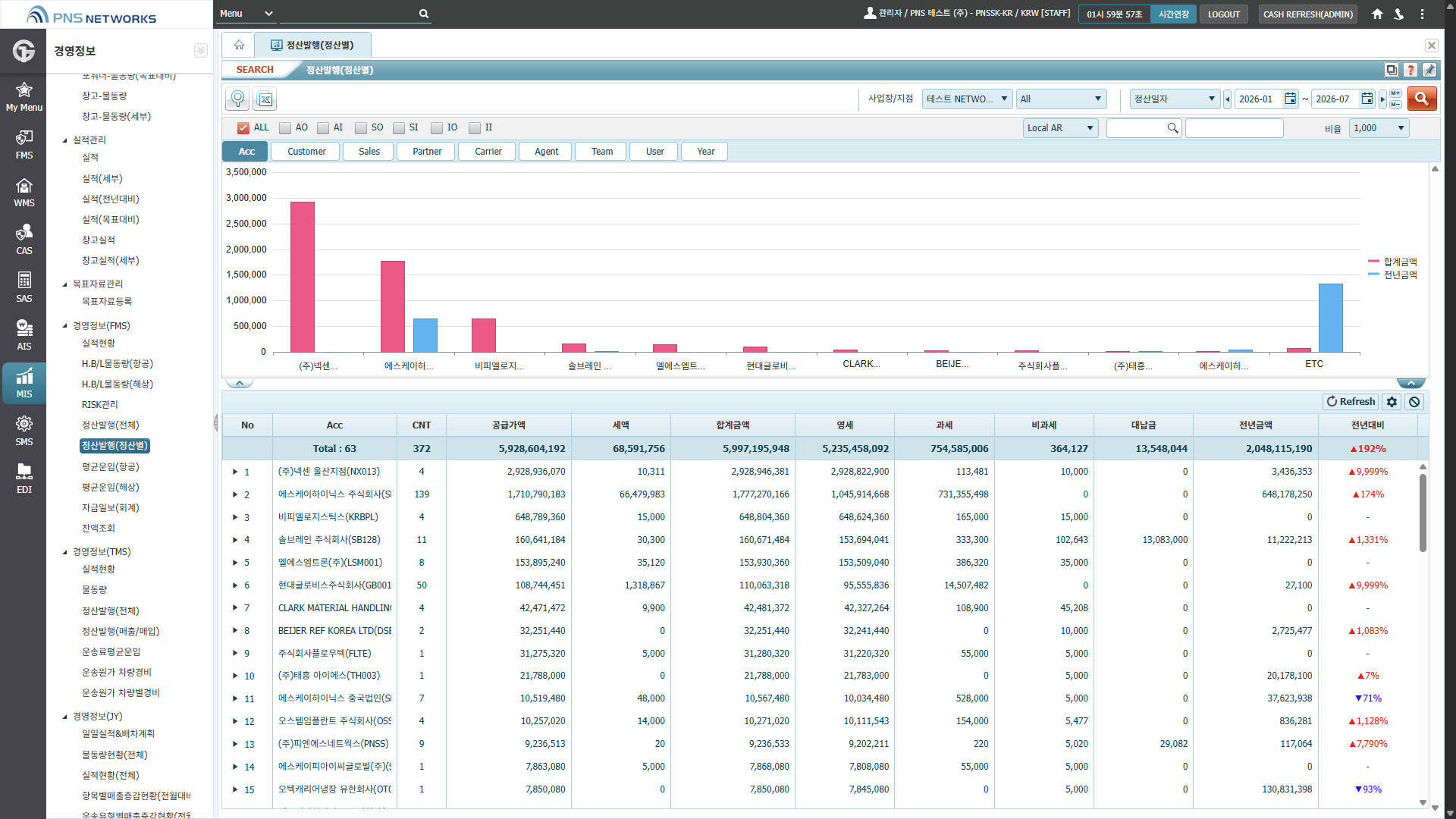Open the EDI module icon

pos(24,479)
